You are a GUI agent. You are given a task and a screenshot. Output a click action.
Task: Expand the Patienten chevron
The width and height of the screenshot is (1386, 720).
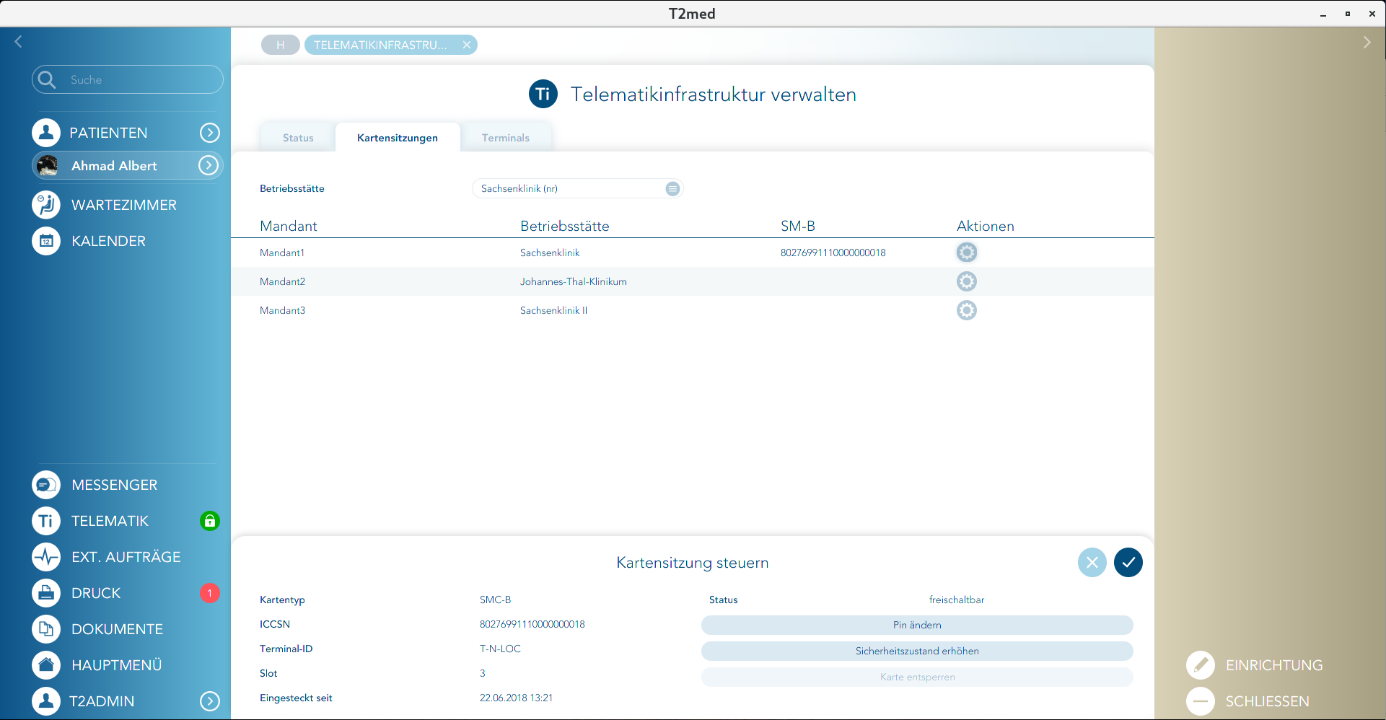tap(209, 133)
